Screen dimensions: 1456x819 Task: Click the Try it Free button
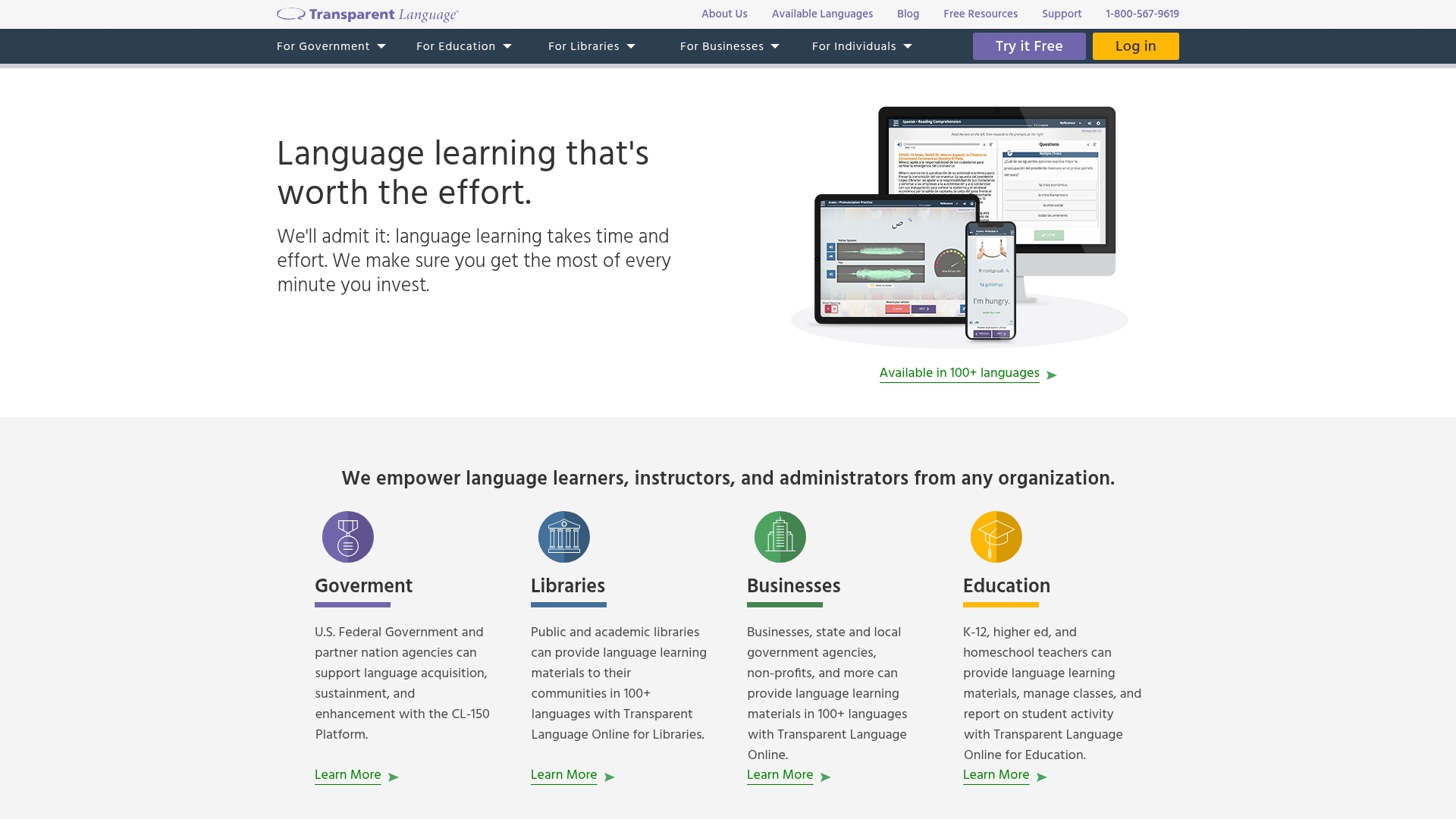(1029, 46)
